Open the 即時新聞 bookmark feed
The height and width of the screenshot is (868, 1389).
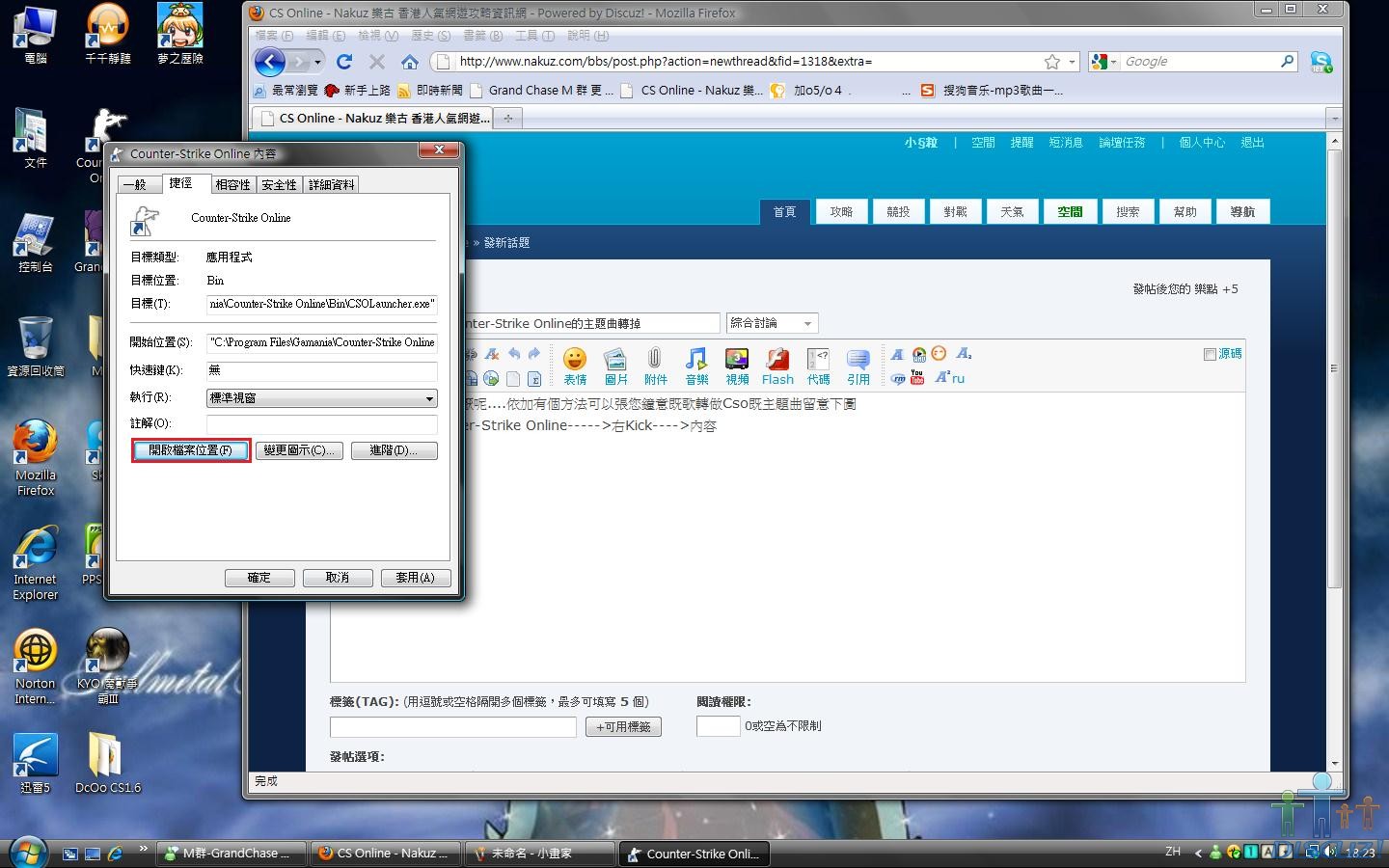(x=430, y=91)
